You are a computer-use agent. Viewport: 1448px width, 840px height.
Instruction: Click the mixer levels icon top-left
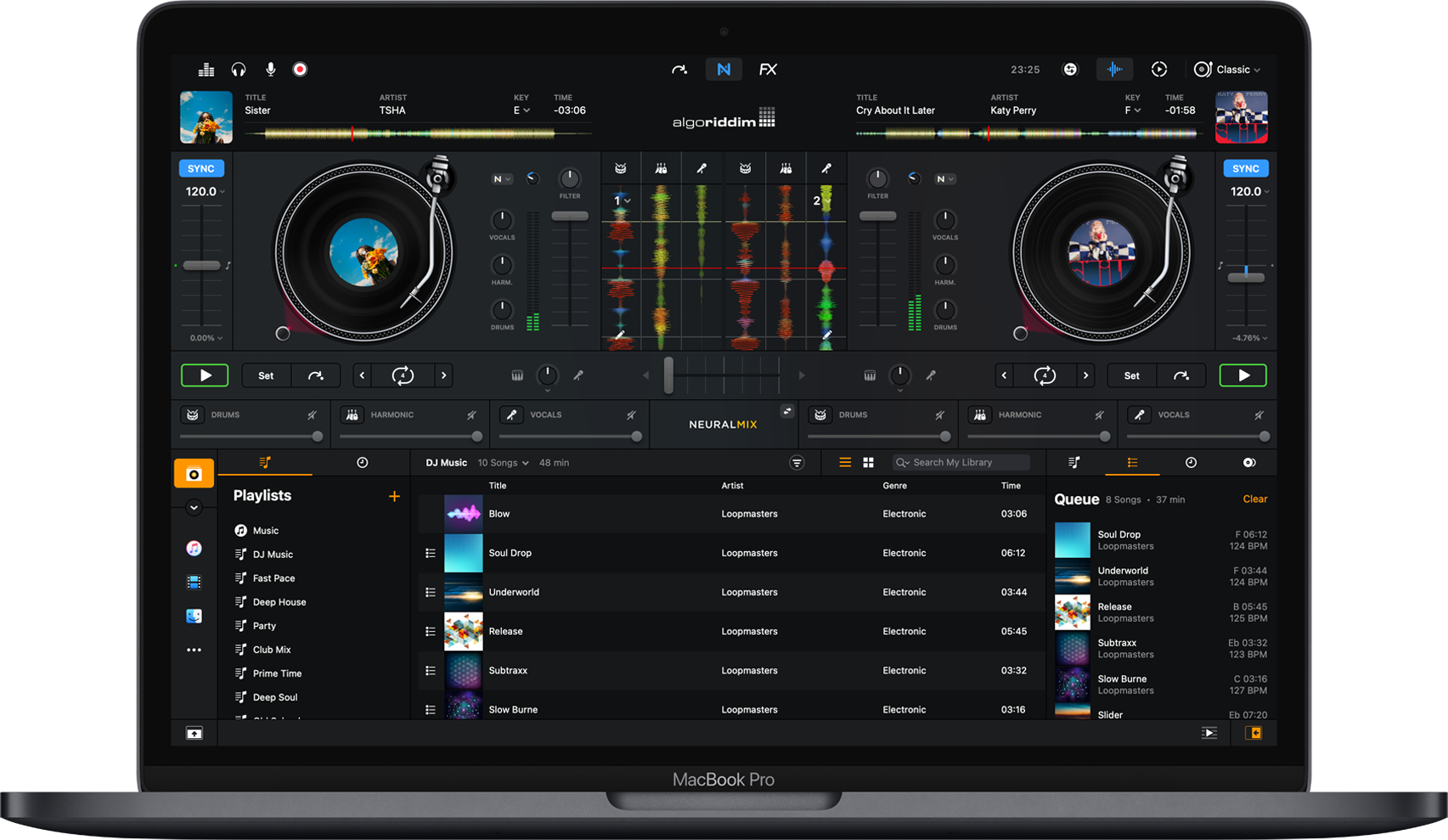pos(206,70)
